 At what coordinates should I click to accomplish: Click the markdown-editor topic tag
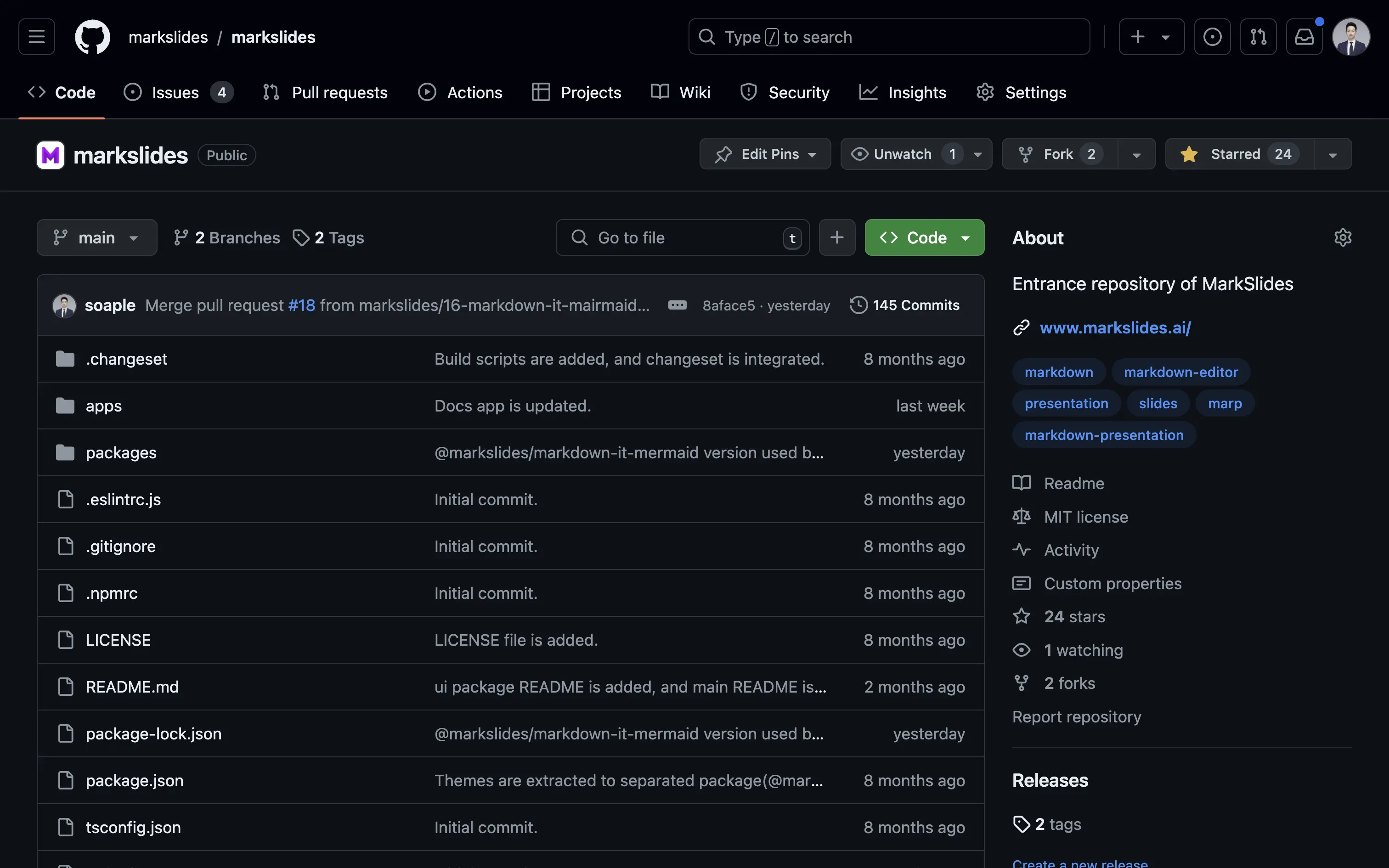(x=1180, y=372)
